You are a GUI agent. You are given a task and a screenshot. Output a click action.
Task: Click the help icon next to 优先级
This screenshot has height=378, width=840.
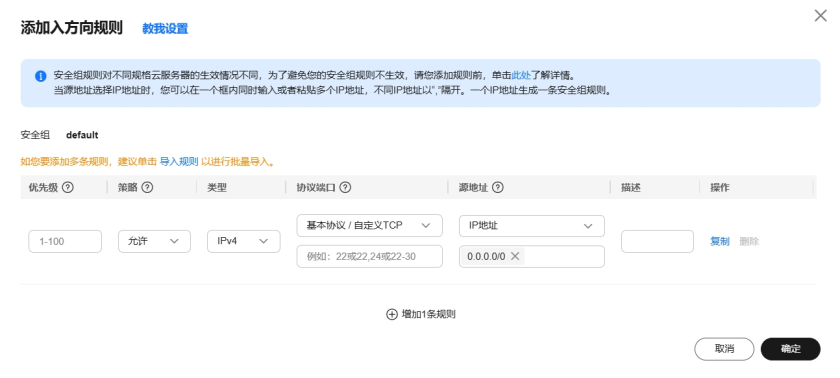(68, 188)
